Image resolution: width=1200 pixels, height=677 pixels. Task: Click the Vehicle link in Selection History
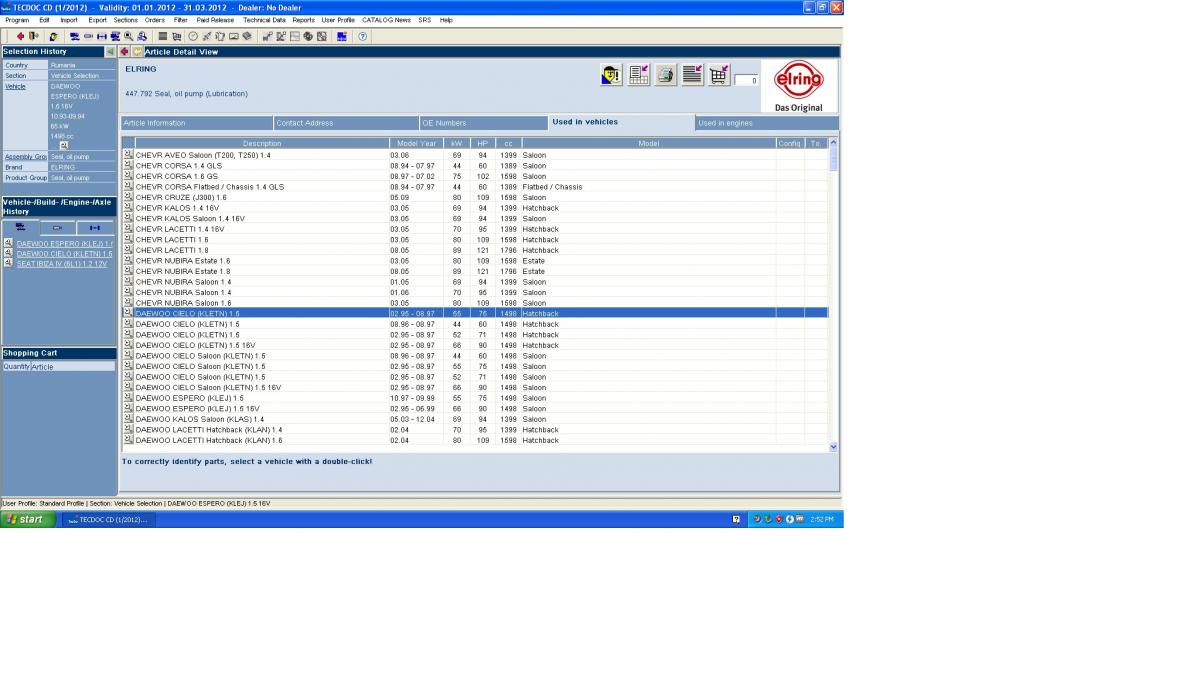[15, 86]
